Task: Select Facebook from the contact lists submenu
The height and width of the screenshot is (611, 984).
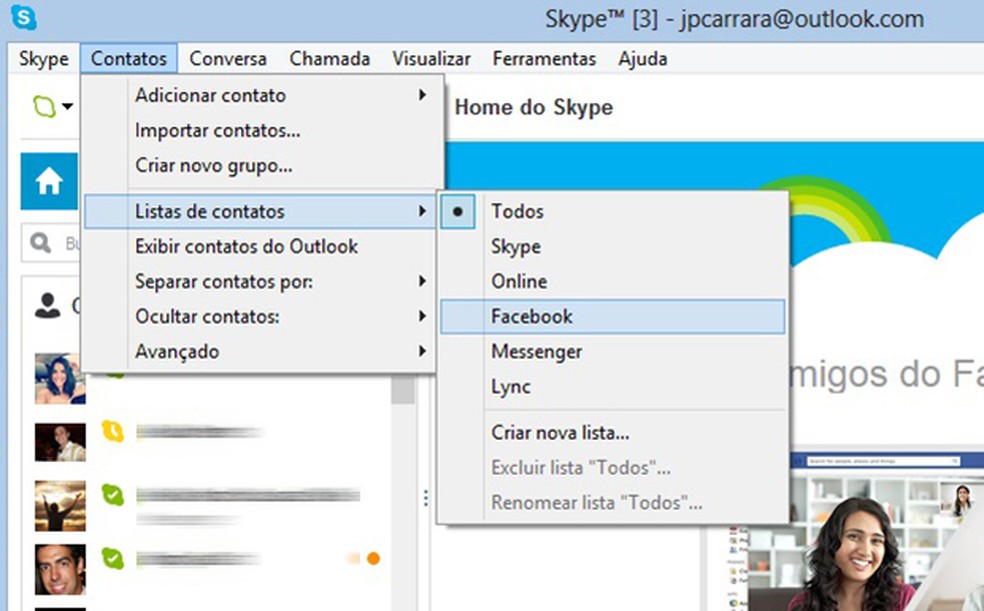Action: pyautogui.click(x=531, y=316)
